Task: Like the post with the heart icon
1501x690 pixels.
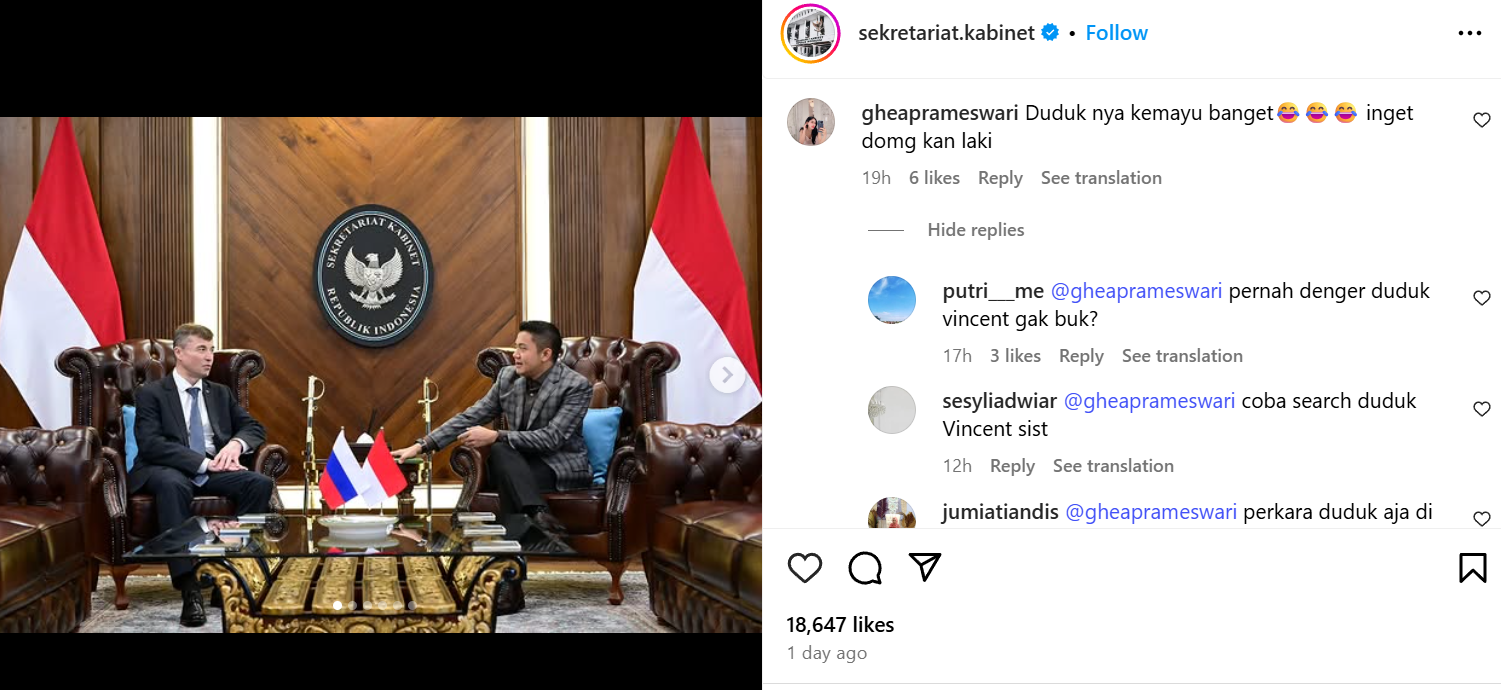Action: pos(805,568)
